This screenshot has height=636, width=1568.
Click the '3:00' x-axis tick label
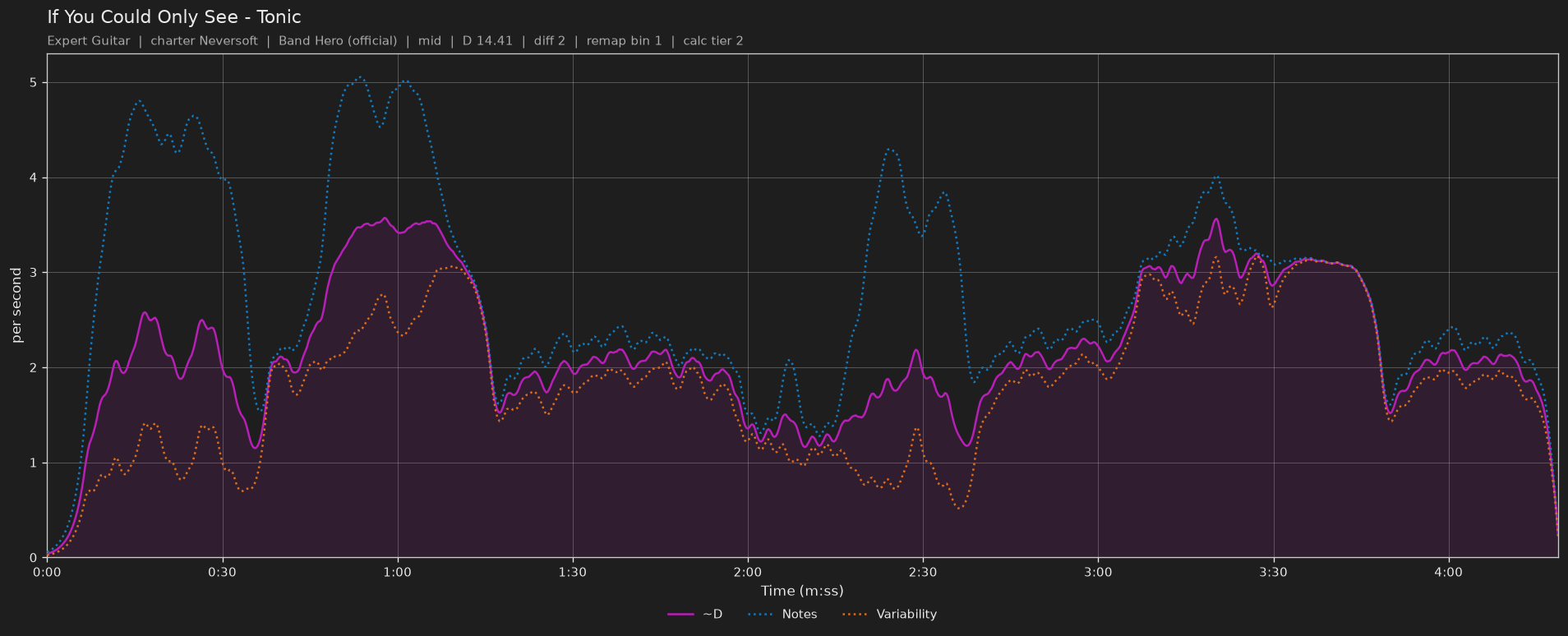click(1098, 572)
